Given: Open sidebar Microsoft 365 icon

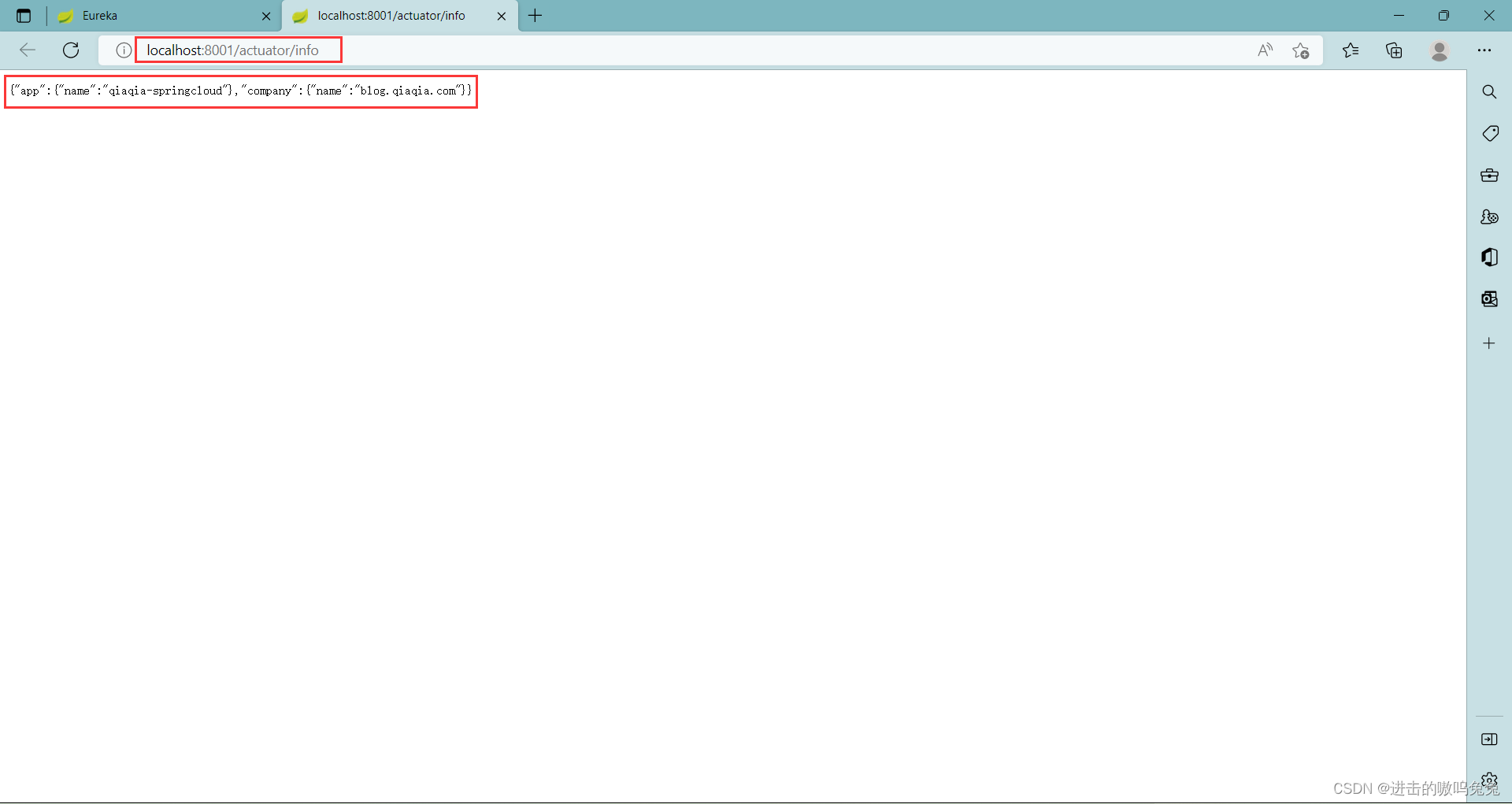Looking at the screenshot, I should 1489,258.
